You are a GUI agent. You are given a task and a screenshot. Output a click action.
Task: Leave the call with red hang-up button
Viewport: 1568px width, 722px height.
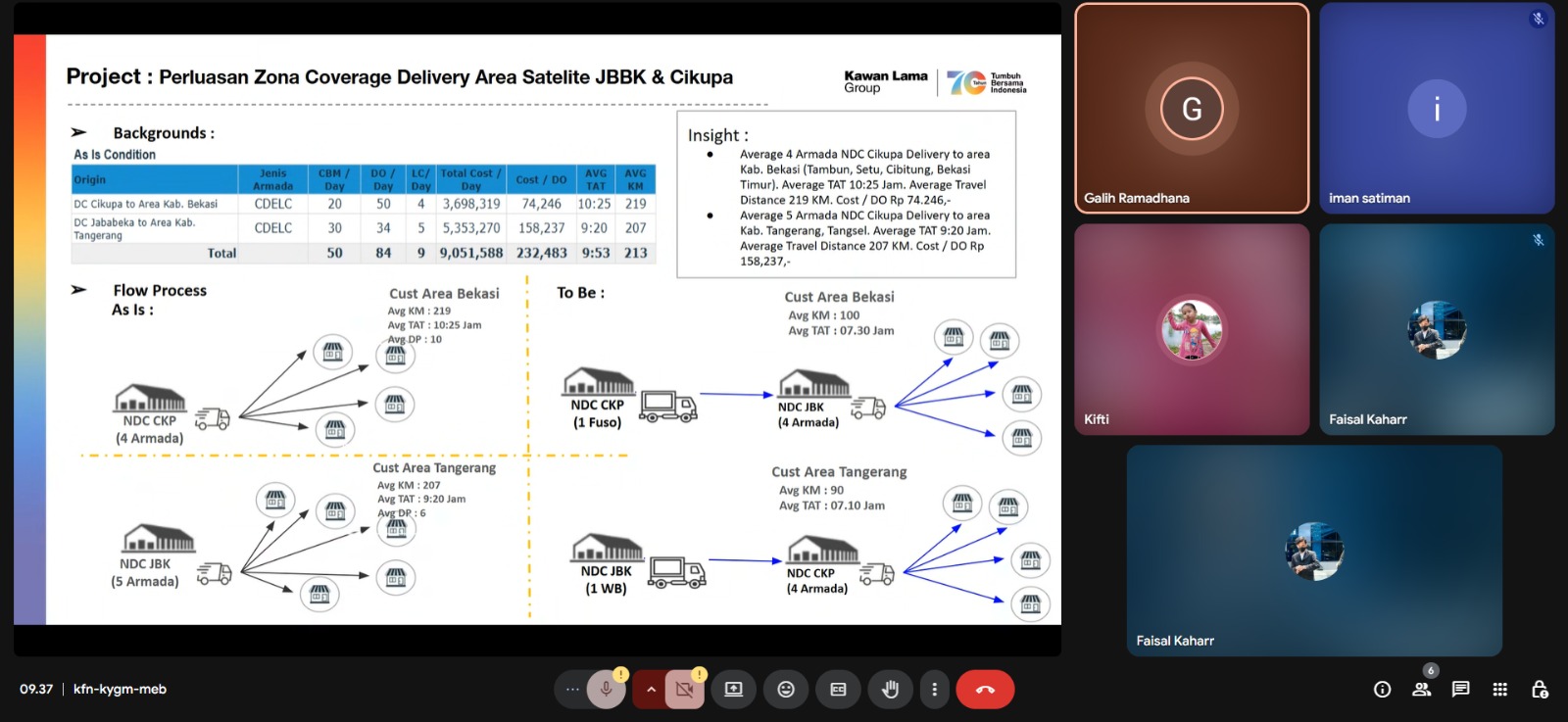(985, 690)
